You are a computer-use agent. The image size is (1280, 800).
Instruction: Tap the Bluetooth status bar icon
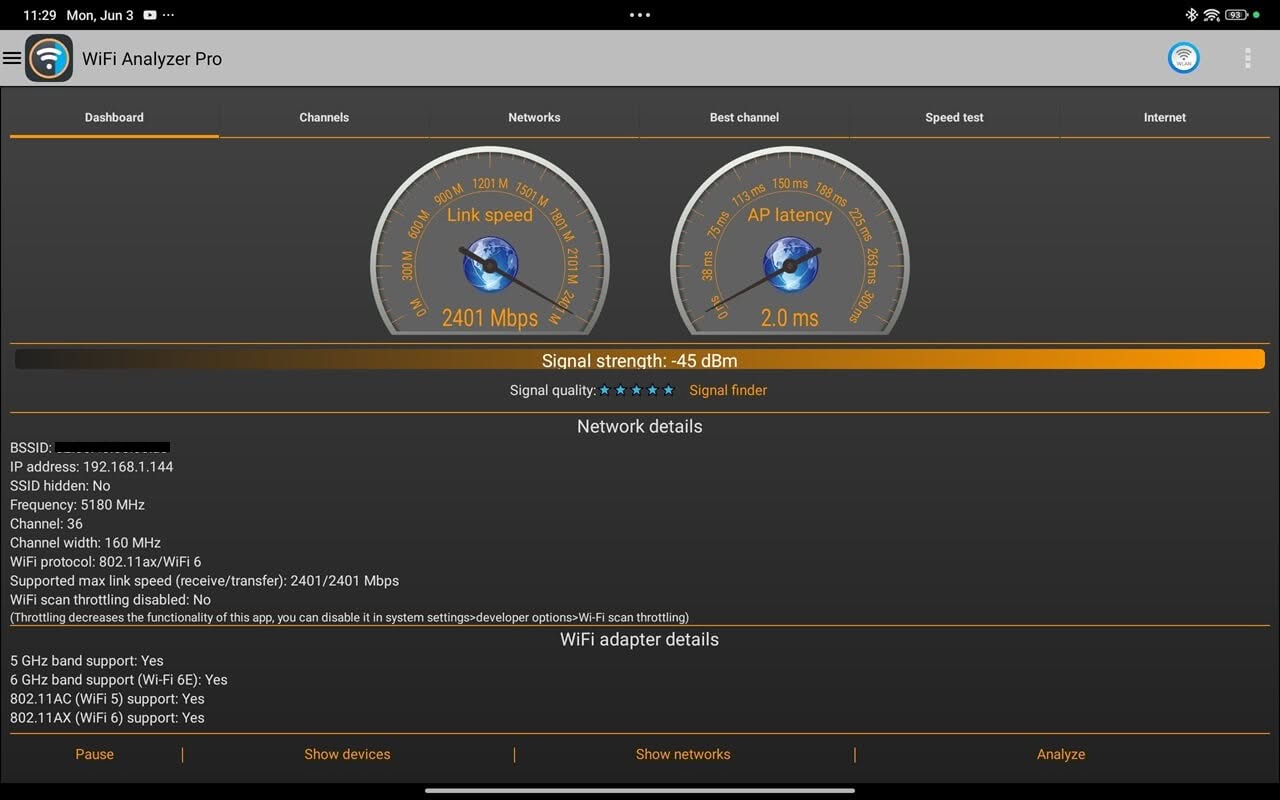(x=1191, y=15)
